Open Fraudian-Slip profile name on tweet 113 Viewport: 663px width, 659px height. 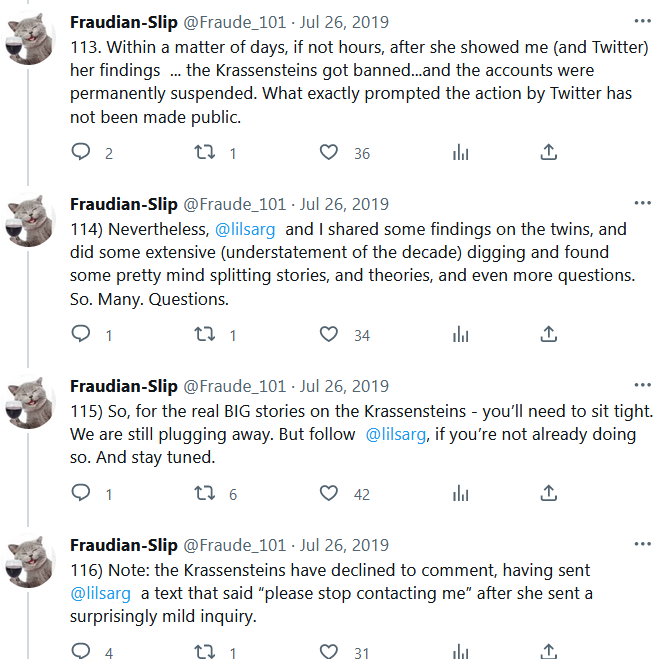click(122, 22)
